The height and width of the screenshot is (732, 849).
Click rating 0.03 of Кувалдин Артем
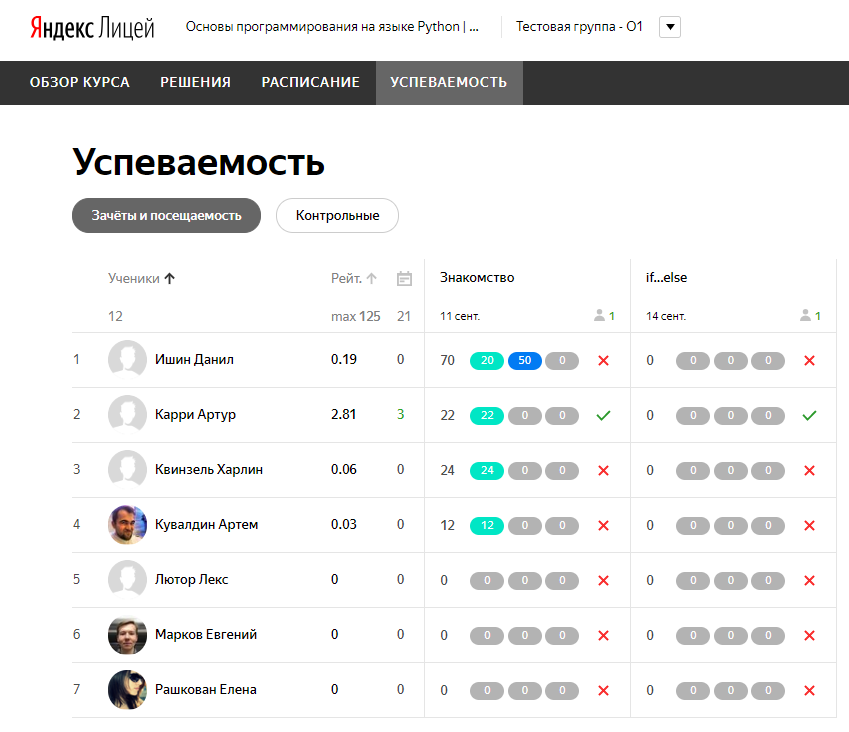[x=344, y=525]
